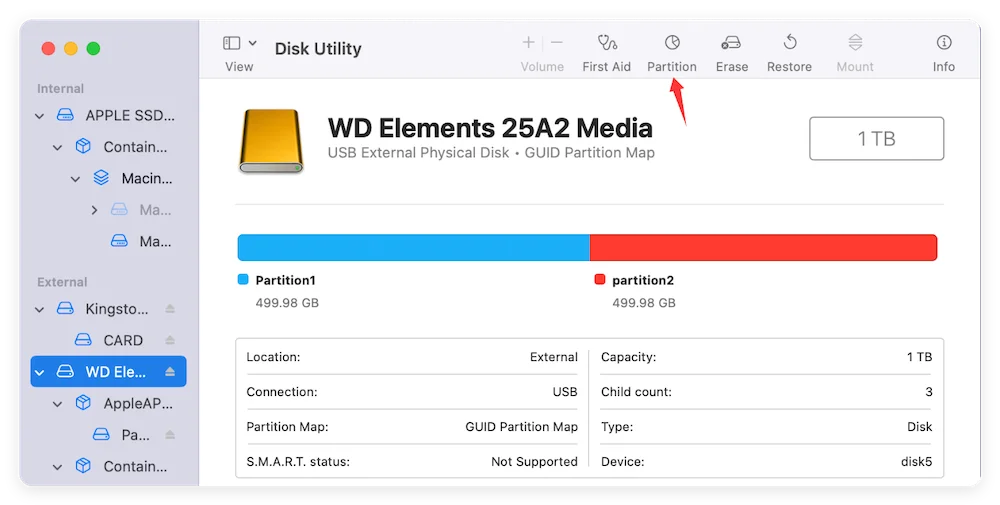The height and width of the screenshot is (505, 1000).
Task: Collapse the Kingsto... disk tree
Action: coord(40,309)
